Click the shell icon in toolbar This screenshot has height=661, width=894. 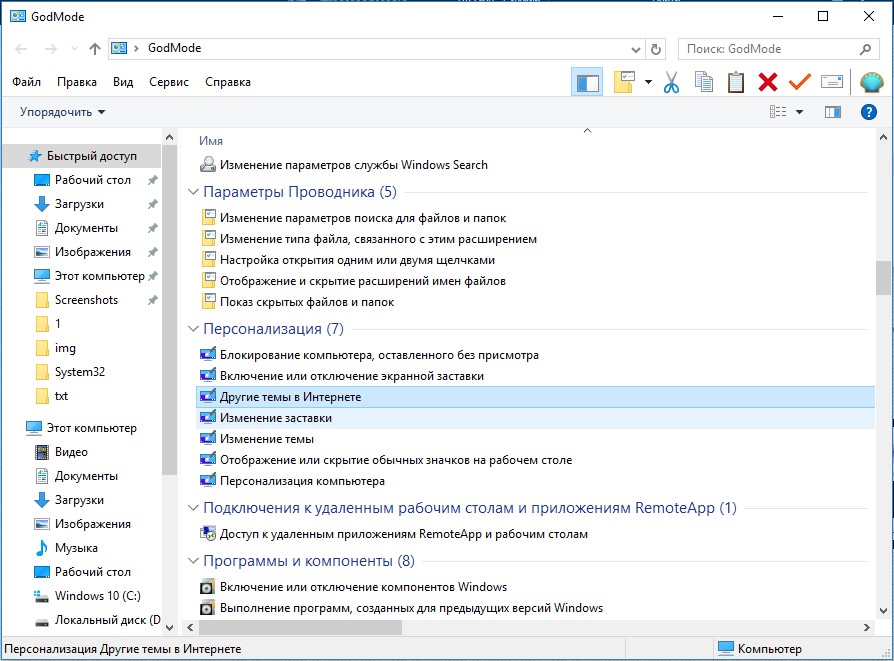click(871, 82)
